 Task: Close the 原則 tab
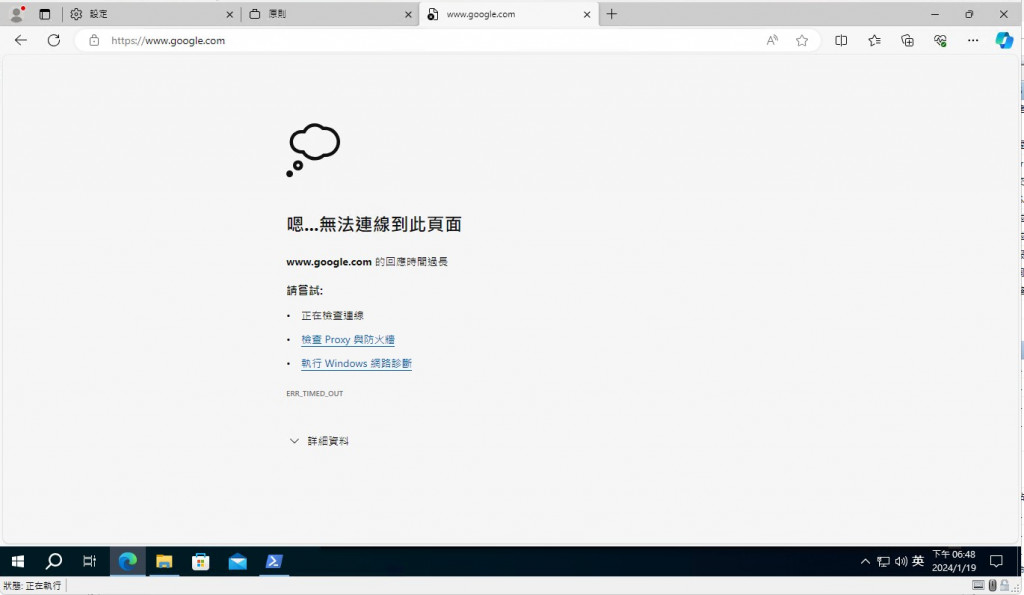tap(408, 14)
